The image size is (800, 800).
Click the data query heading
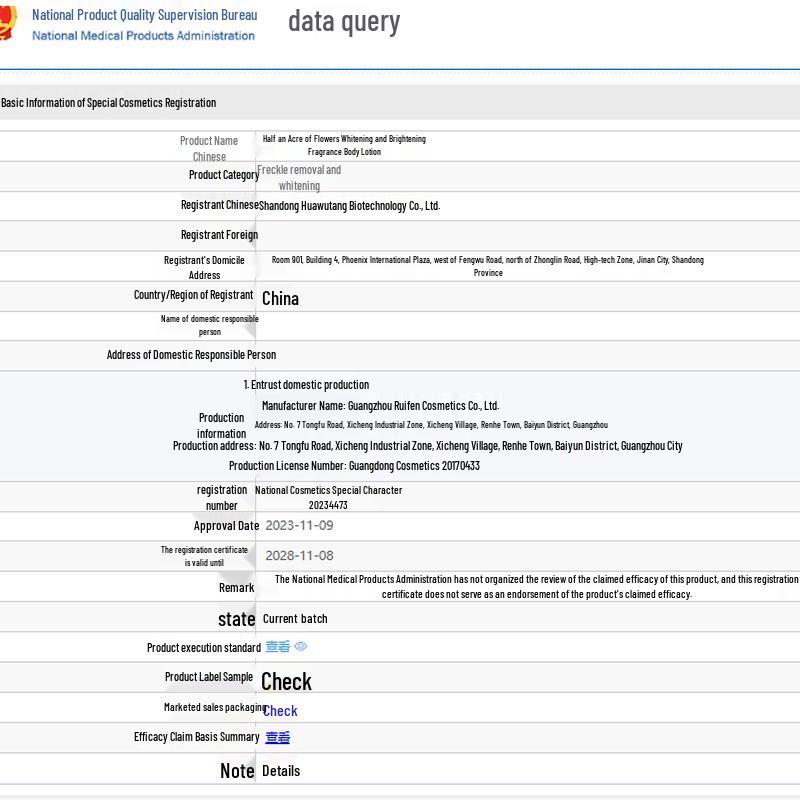coord(343,21)
